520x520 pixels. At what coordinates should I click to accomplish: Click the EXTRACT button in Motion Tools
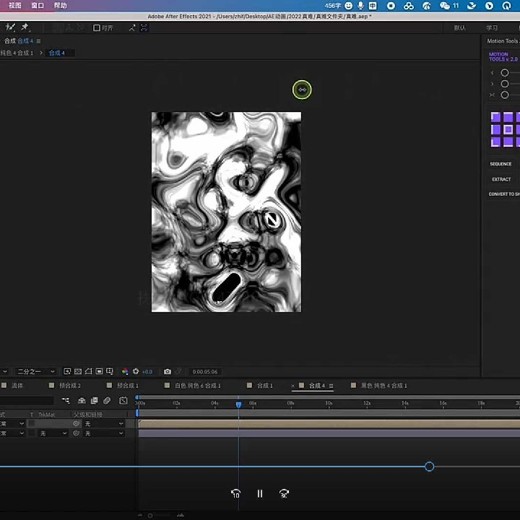pyautogui.click(x=501, y=179)
